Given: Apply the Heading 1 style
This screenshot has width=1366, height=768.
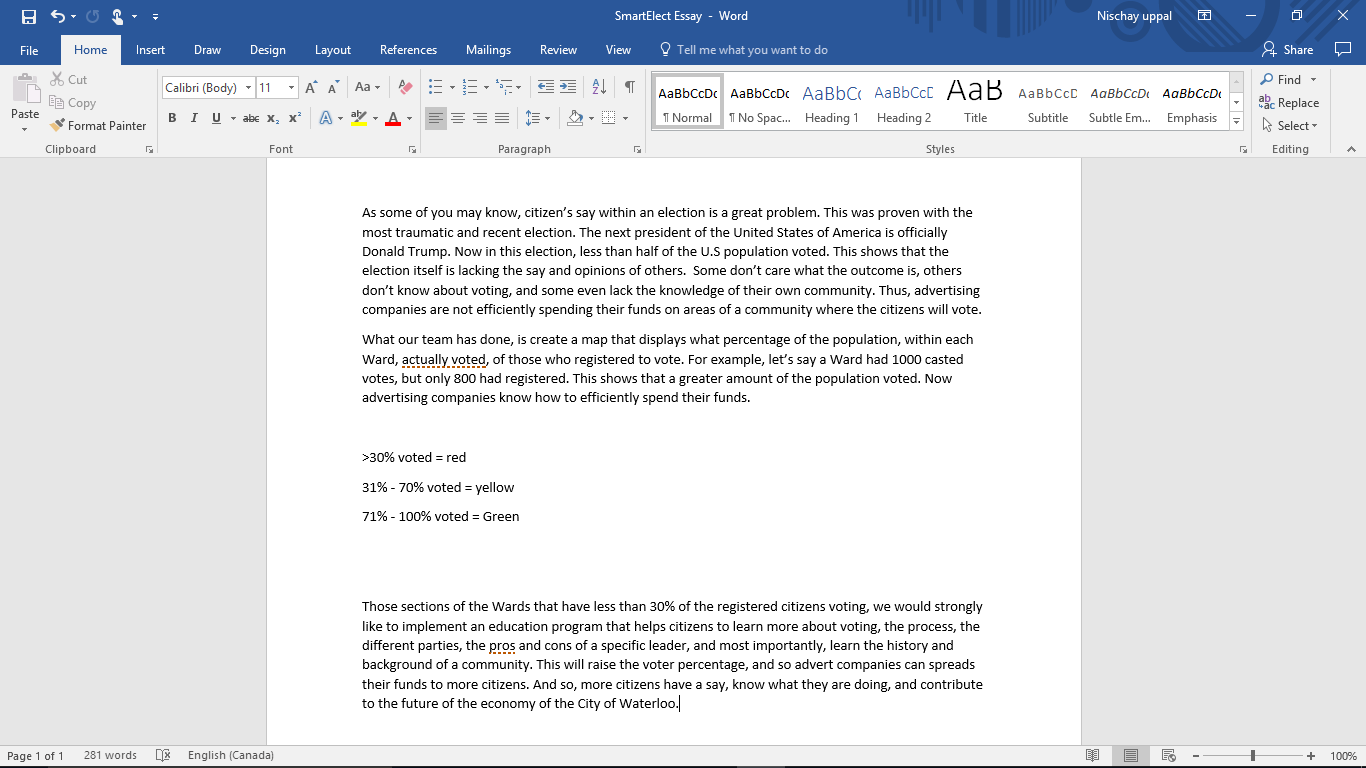Looking at the screenshot, I should tap(832, 102).
